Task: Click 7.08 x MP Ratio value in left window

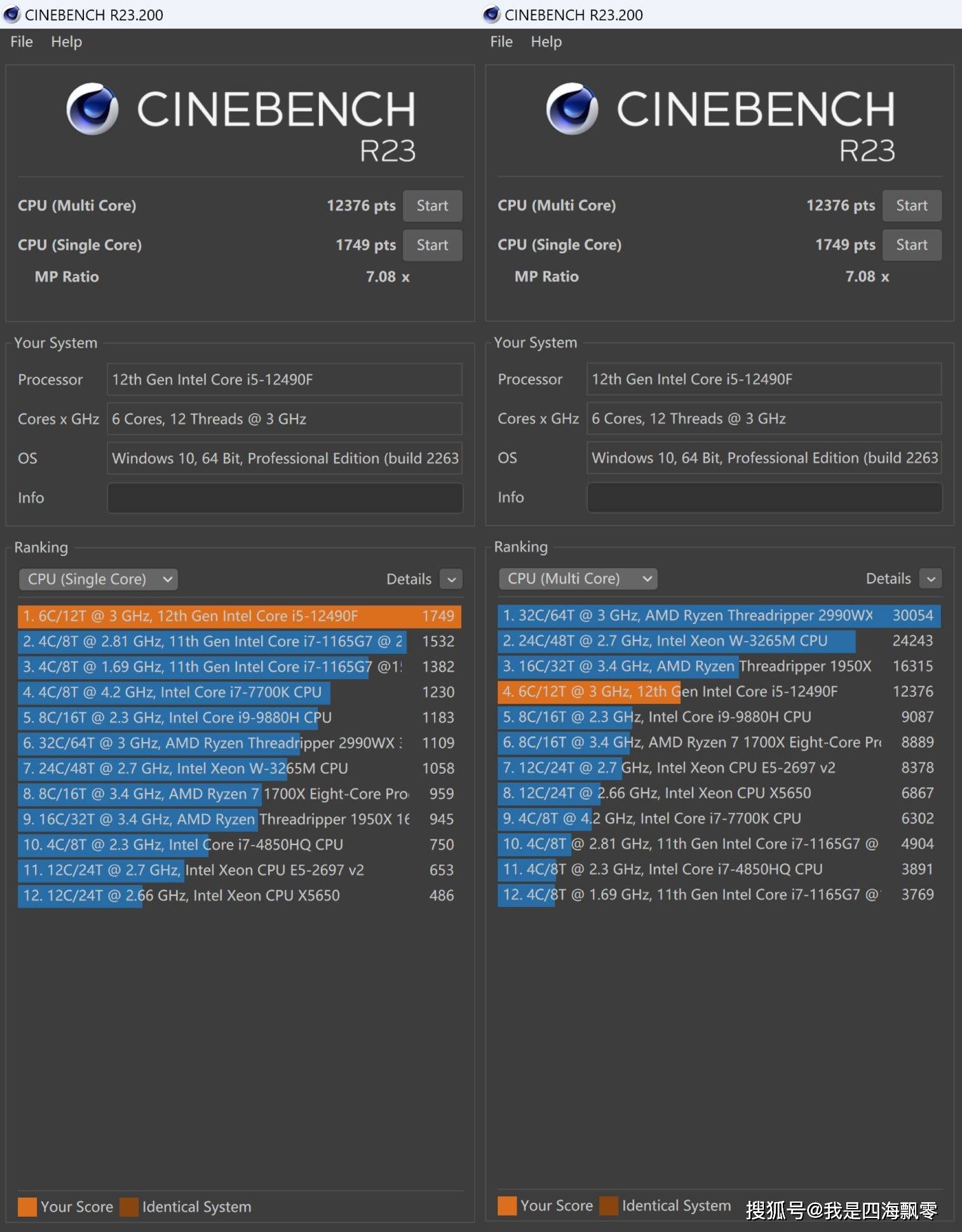Action: 388,277
